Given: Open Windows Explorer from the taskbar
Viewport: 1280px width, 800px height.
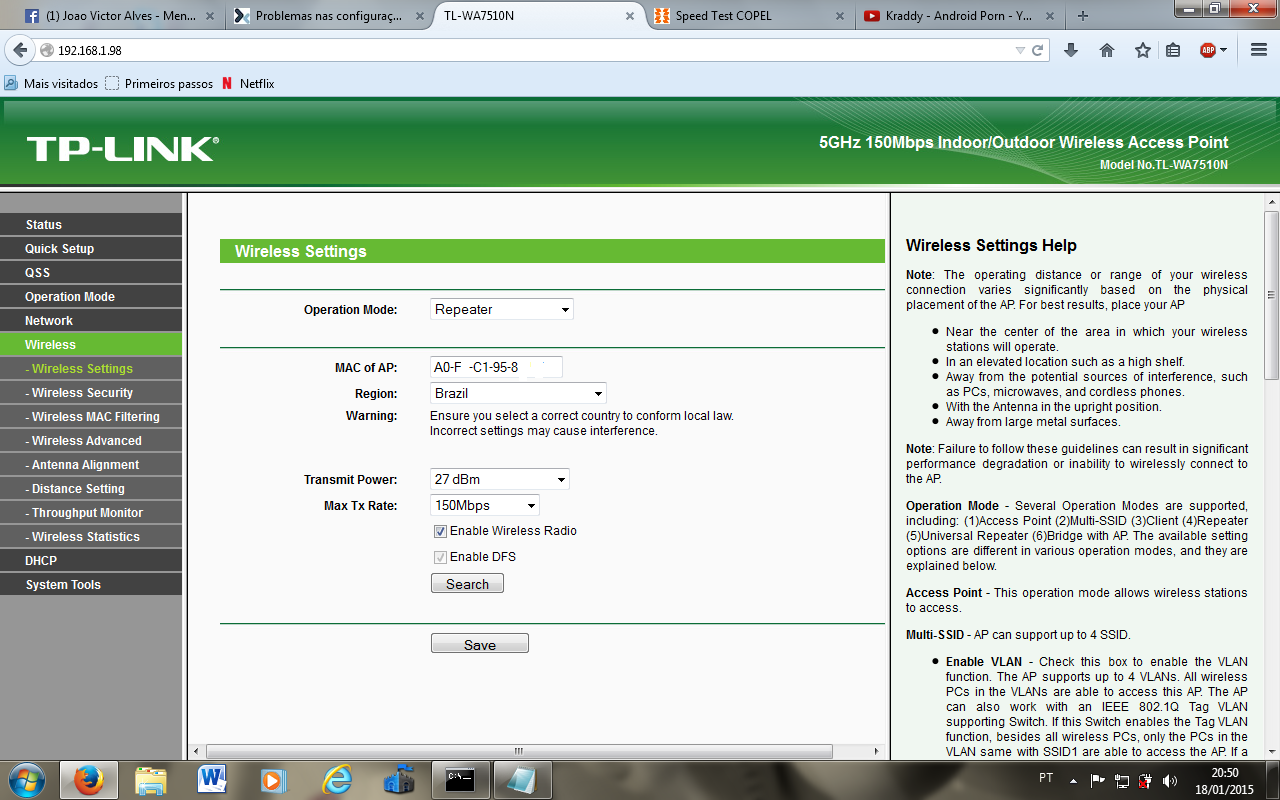Looking at the screenshot, I should [150, 780].
